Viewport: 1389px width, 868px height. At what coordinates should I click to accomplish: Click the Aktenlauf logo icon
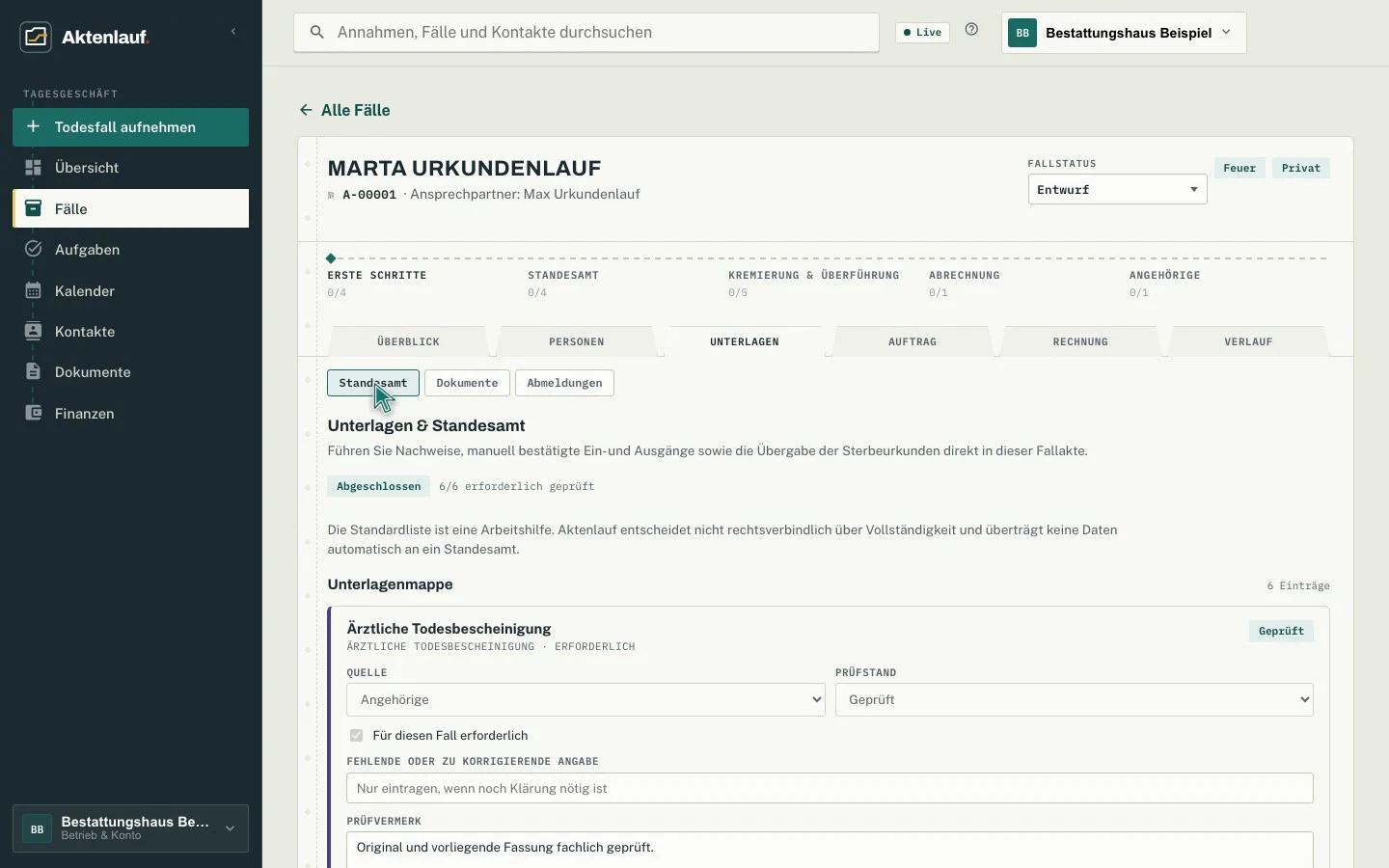(x=36, y=37)
